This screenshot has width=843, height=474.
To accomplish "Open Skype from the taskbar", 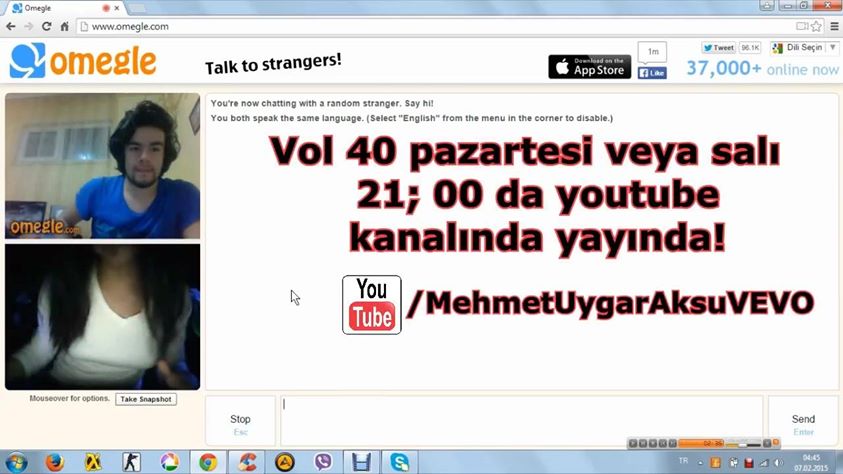I will pos(399,462).
